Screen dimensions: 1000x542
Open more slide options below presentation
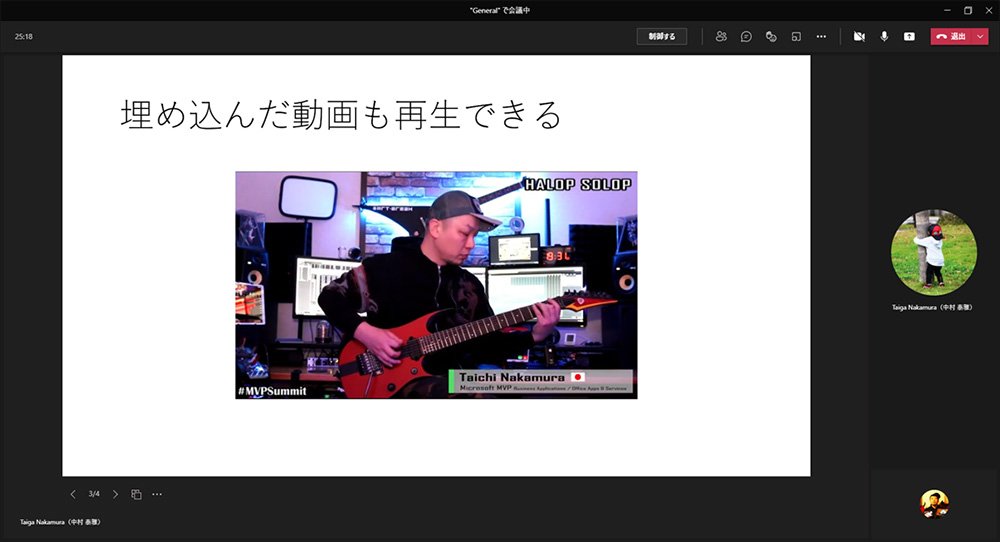pos(157,494)
